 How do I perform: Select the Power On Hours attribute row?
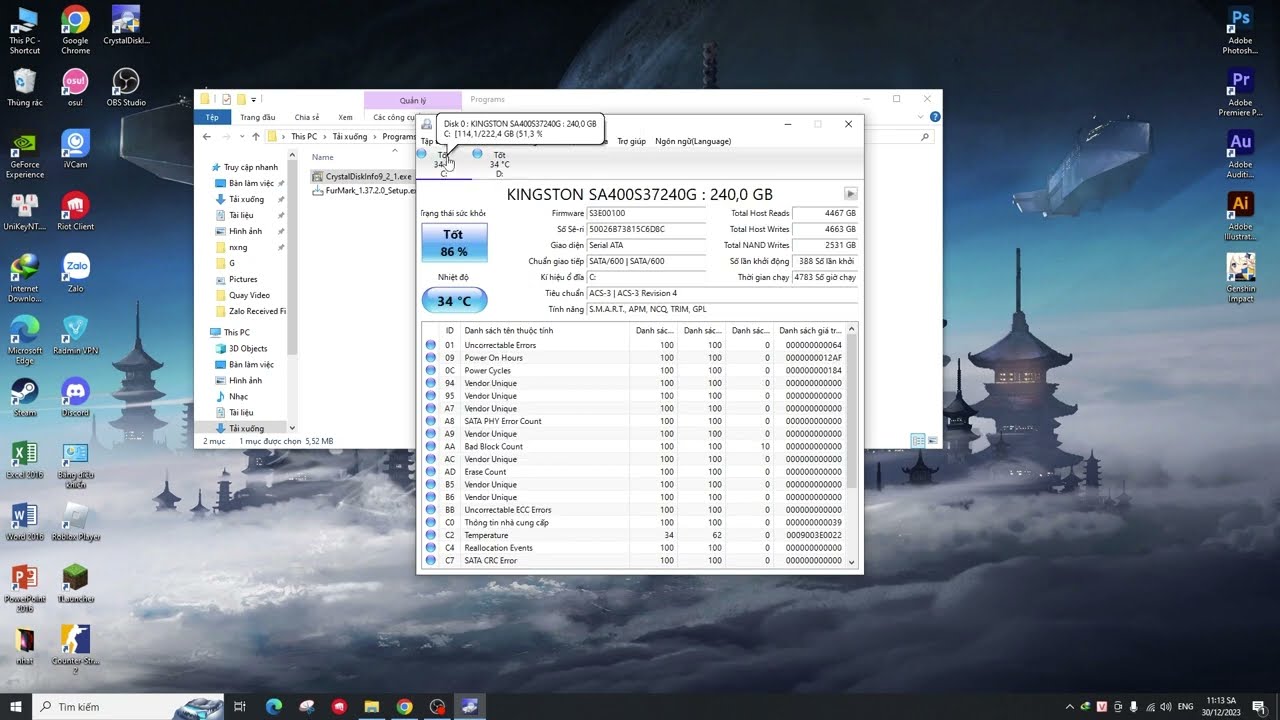coord(634,358)
